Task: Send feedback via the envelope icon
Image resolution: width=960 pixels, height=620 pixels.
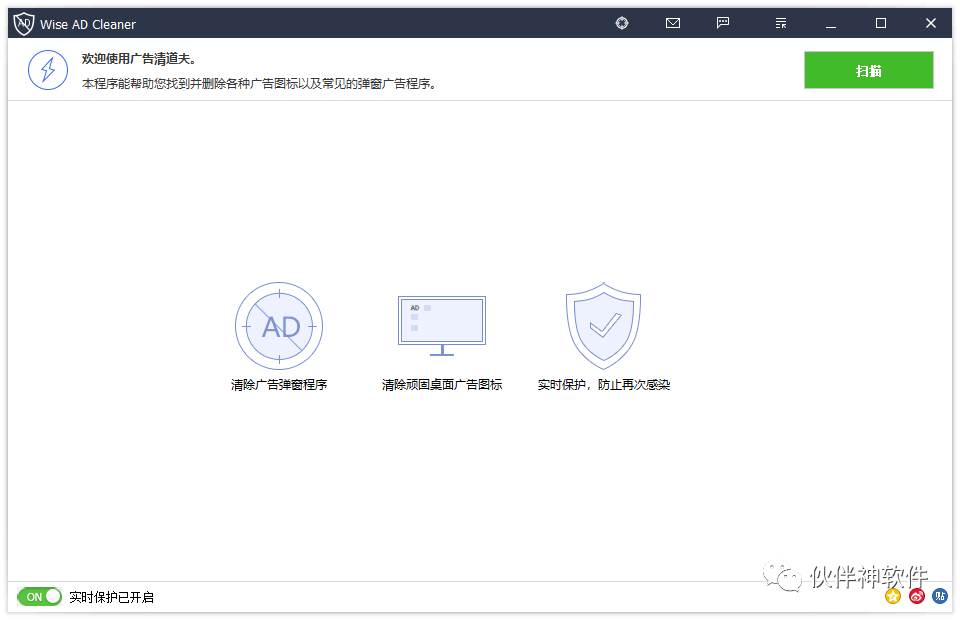Action: tap(672, 22)
